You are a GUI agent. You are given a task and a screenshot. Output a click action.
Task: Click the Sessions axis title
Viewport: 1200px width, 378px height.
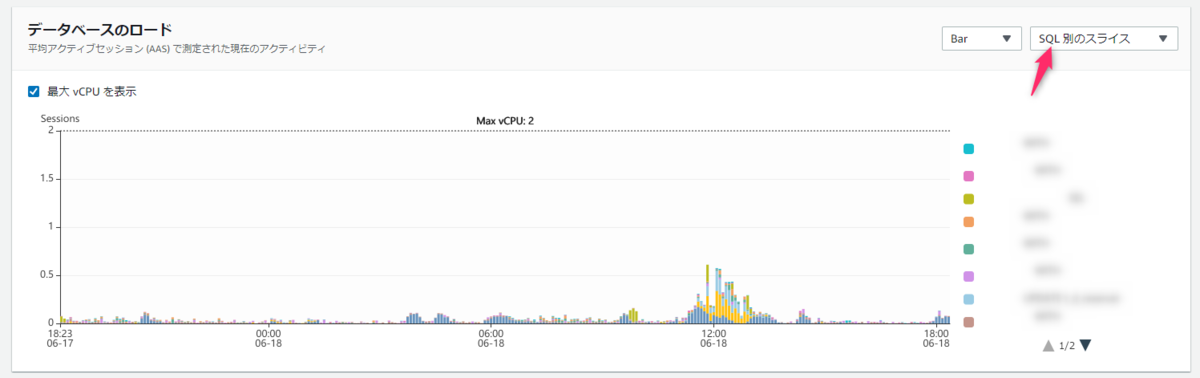(x=60, y=119)
